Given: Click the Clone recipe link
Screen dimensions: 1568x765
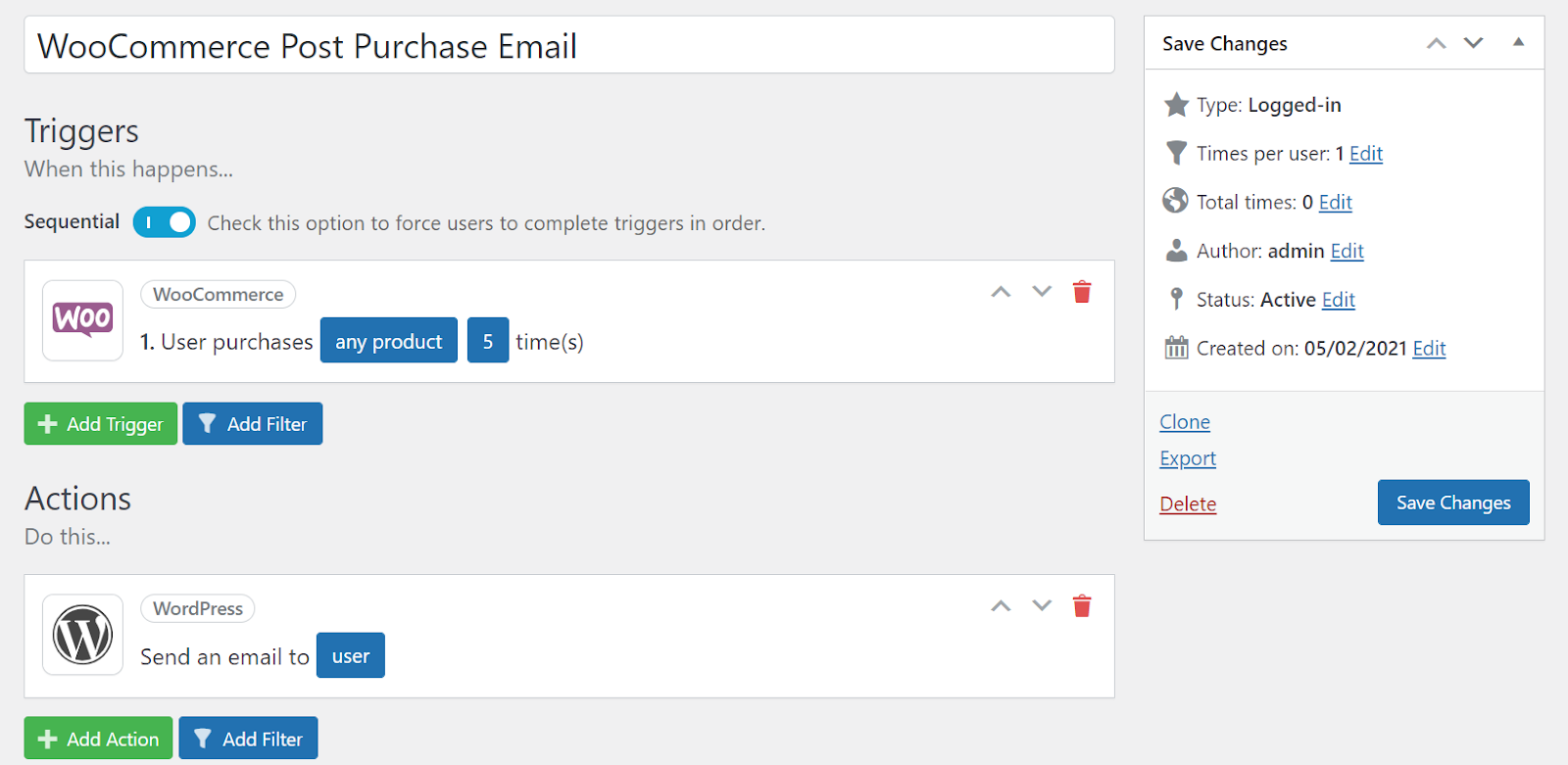Looking at the screenshot, I should [1185, 422].
